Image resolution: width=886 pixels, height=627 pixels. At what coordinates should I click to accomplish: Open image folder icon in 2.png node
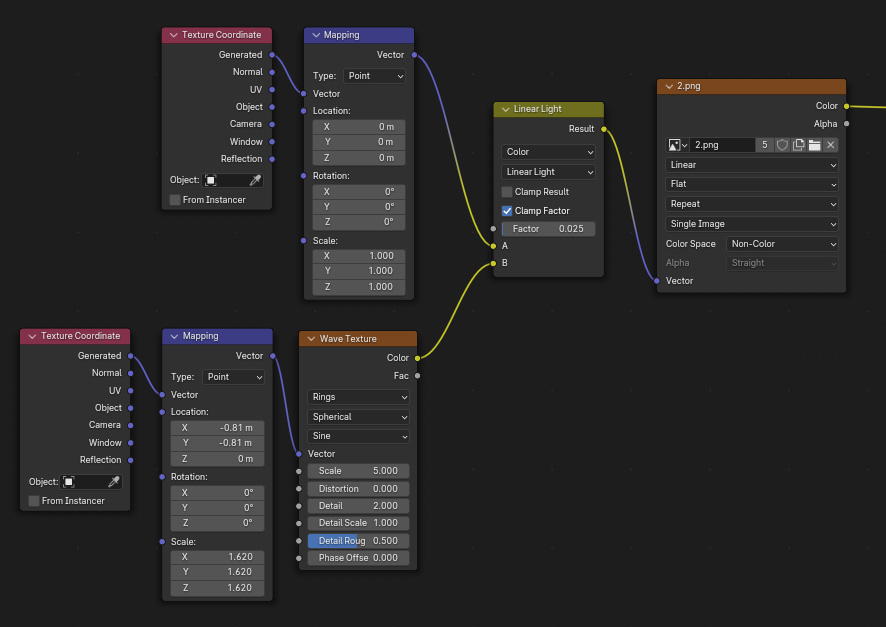pos(814,145)
